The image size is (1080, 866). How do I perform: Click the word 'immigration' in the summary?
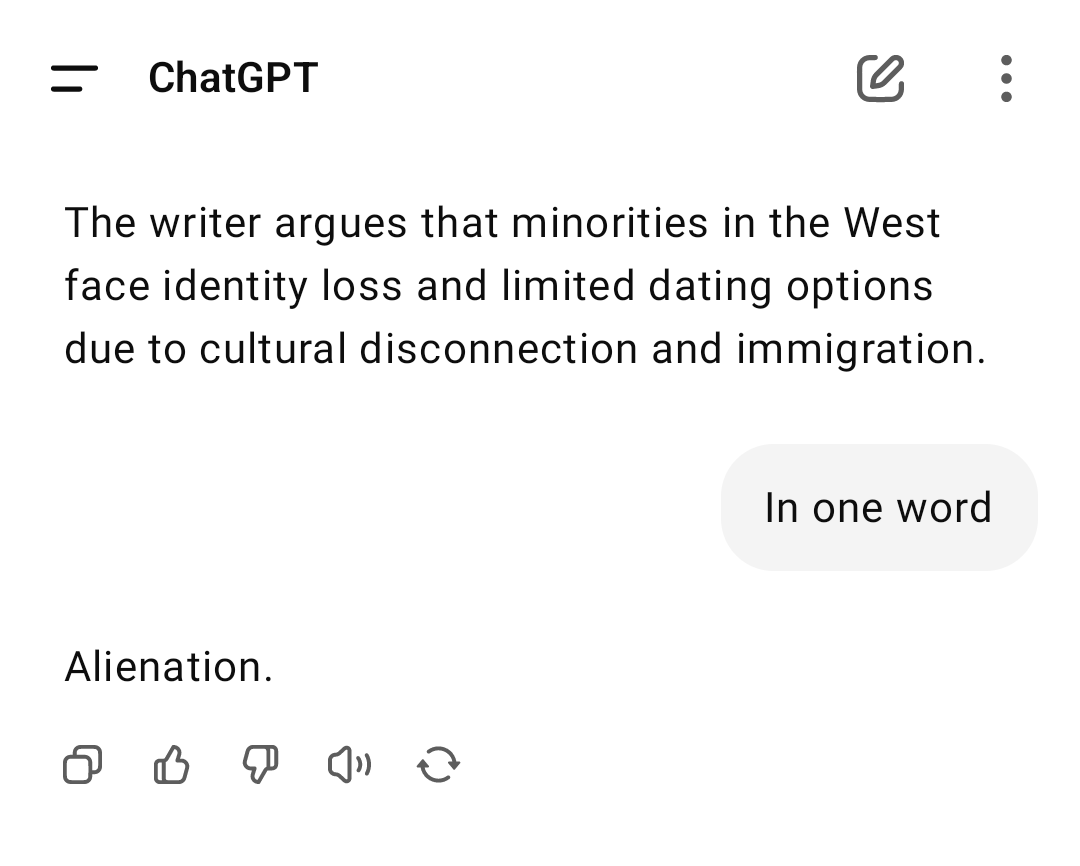pyautogui.click(x=856, y=349)
